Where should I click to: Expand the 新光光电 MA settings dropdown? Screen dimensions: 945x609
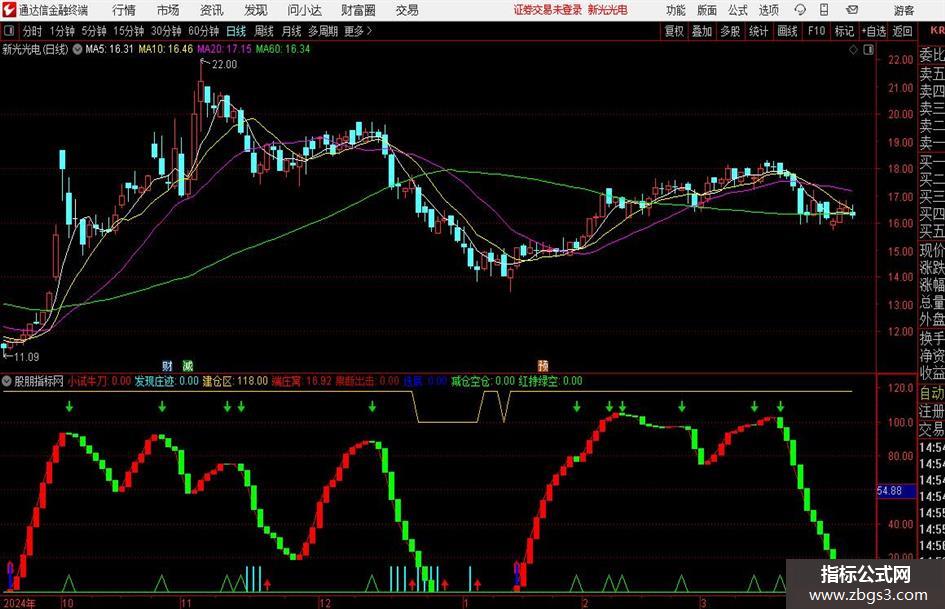78,49
